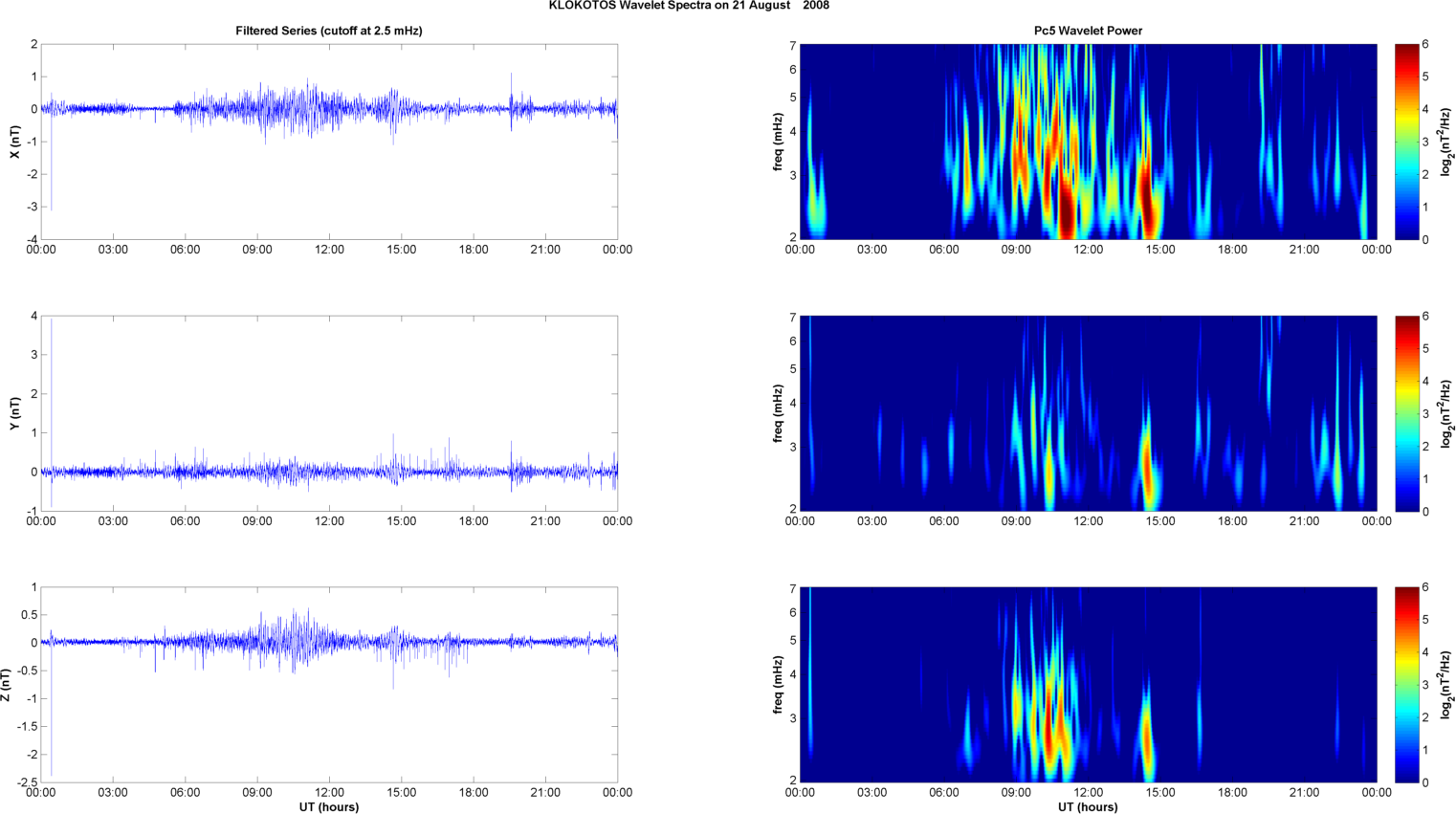Click the colorbar beside the Y-component spectrogram
This screenshot has width=1456, height=814.
point(1406,413)
